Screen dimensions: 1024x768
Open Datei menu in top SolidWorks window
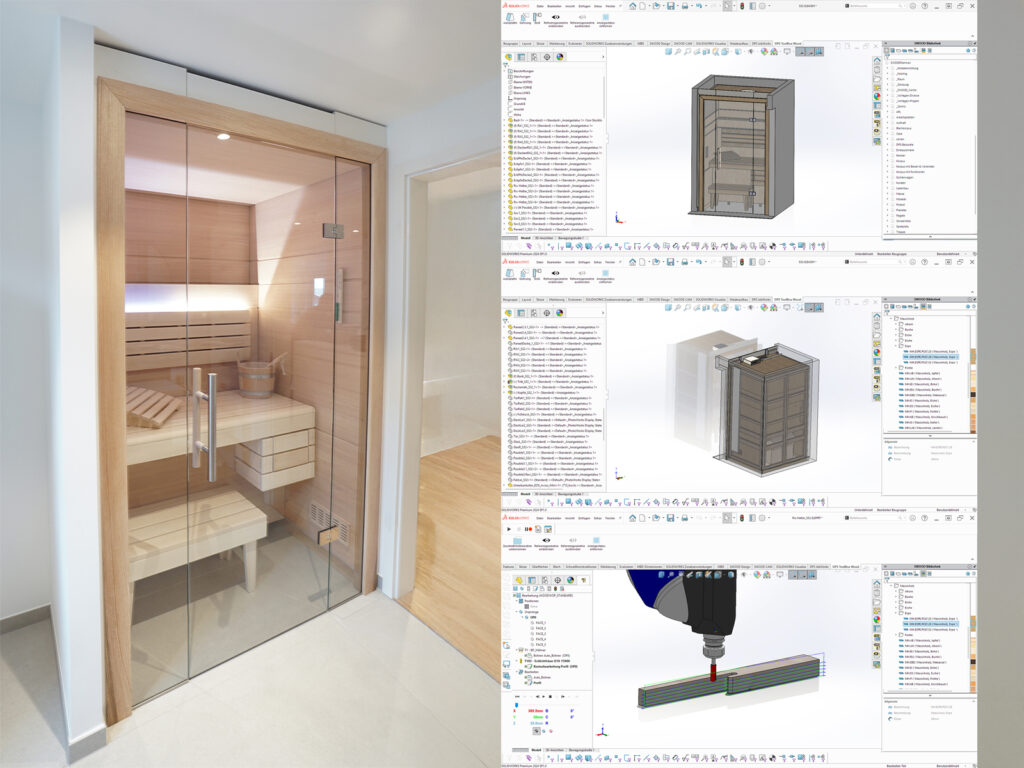(x=540, y=6)
